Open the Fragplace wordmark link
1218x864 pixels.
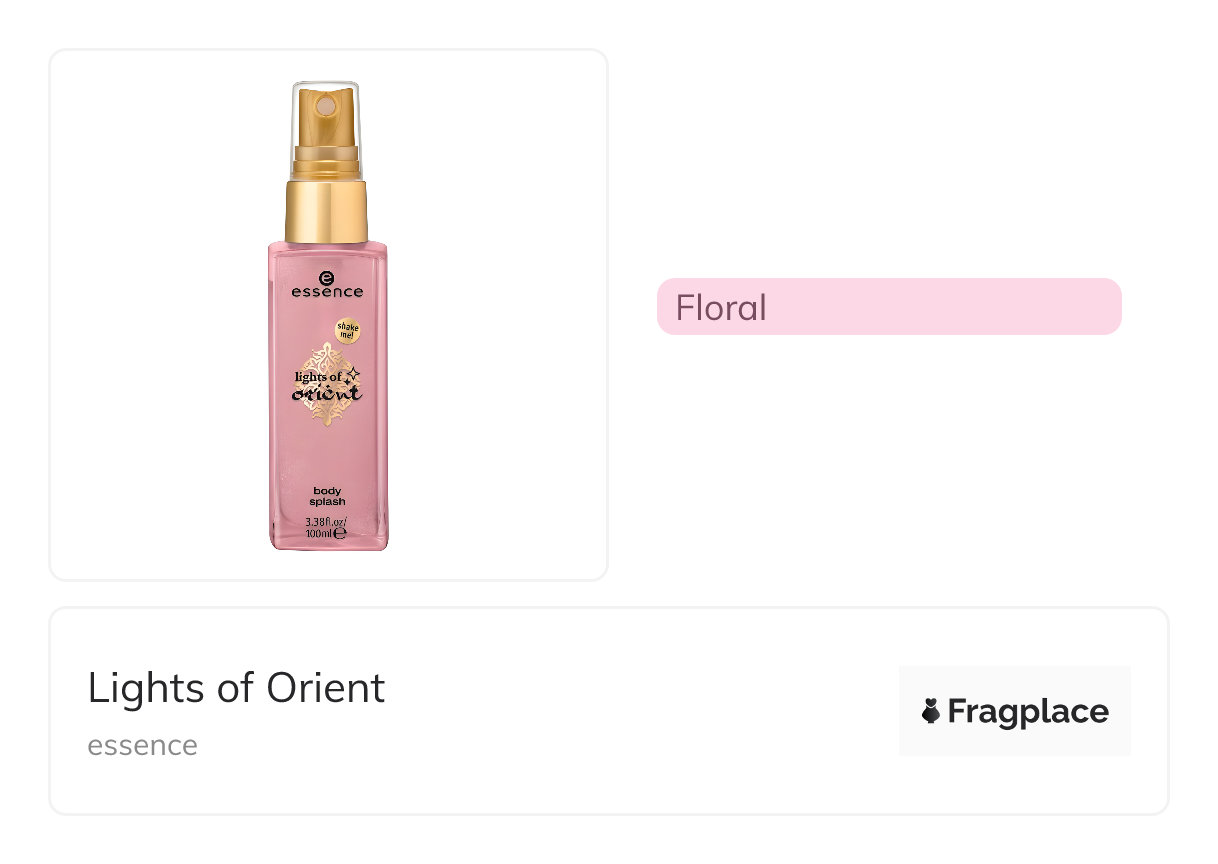[1028, 711]
